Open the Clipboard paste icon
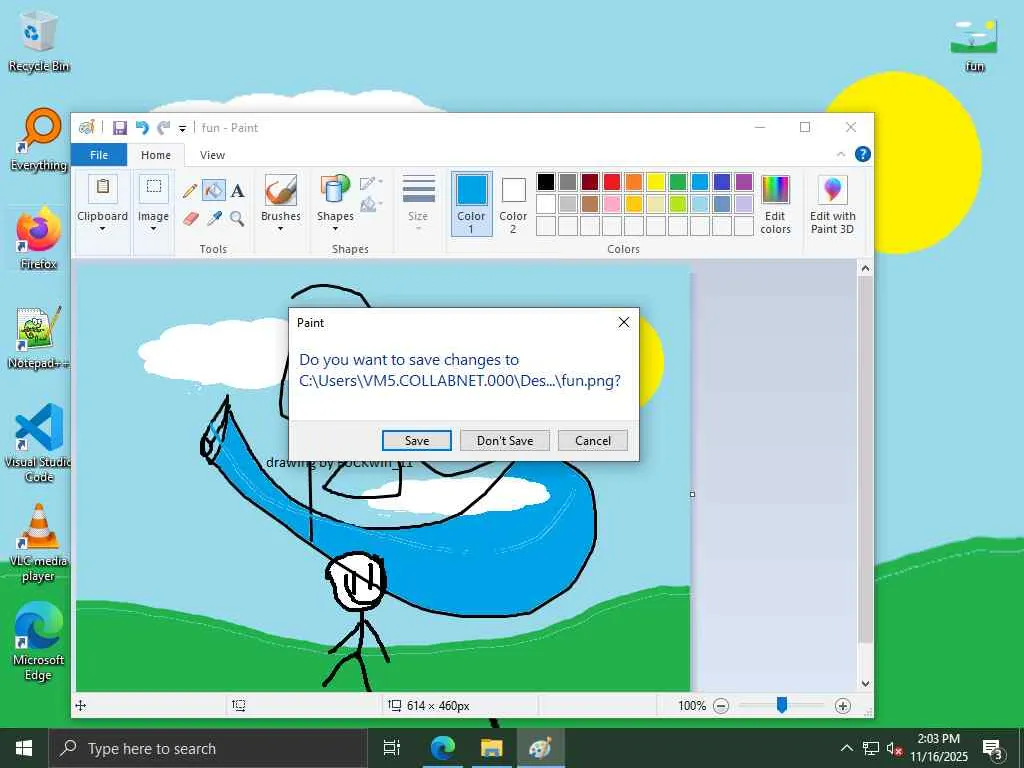The image size is (1024, 768). coord(103,189)
